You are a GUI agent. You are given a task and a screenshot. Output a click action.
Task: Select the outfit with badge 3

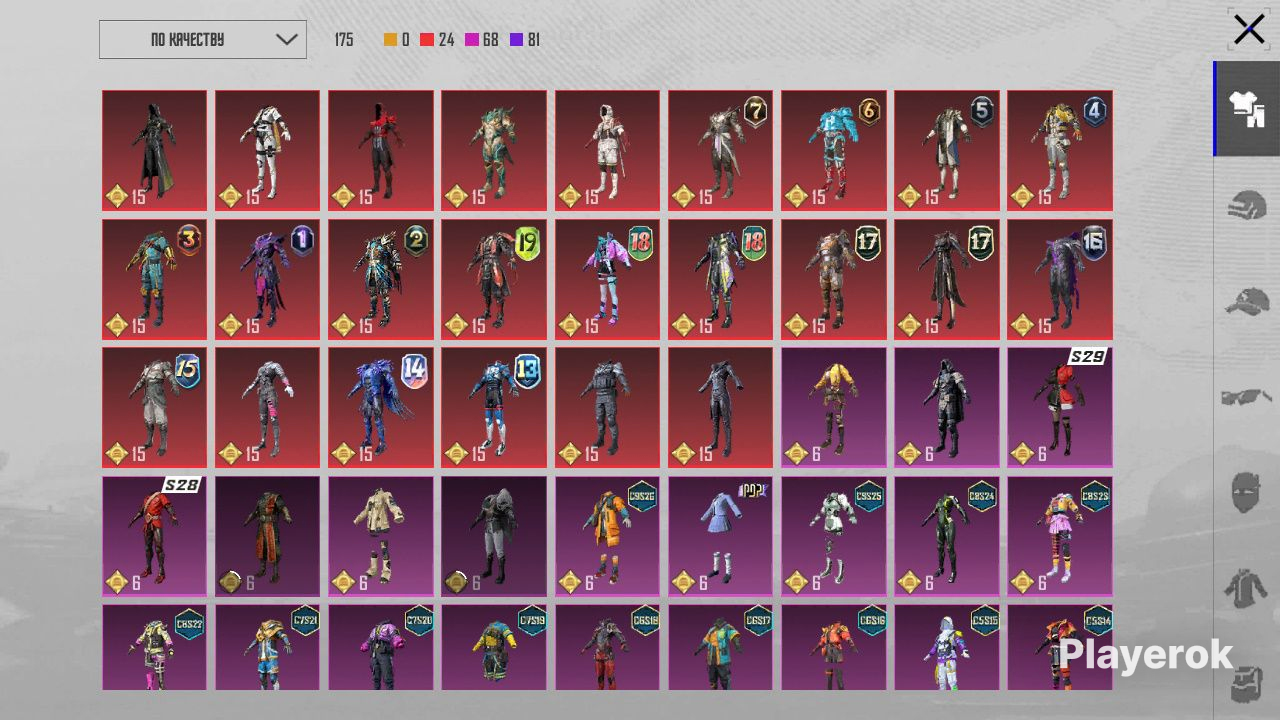point(154,280)
